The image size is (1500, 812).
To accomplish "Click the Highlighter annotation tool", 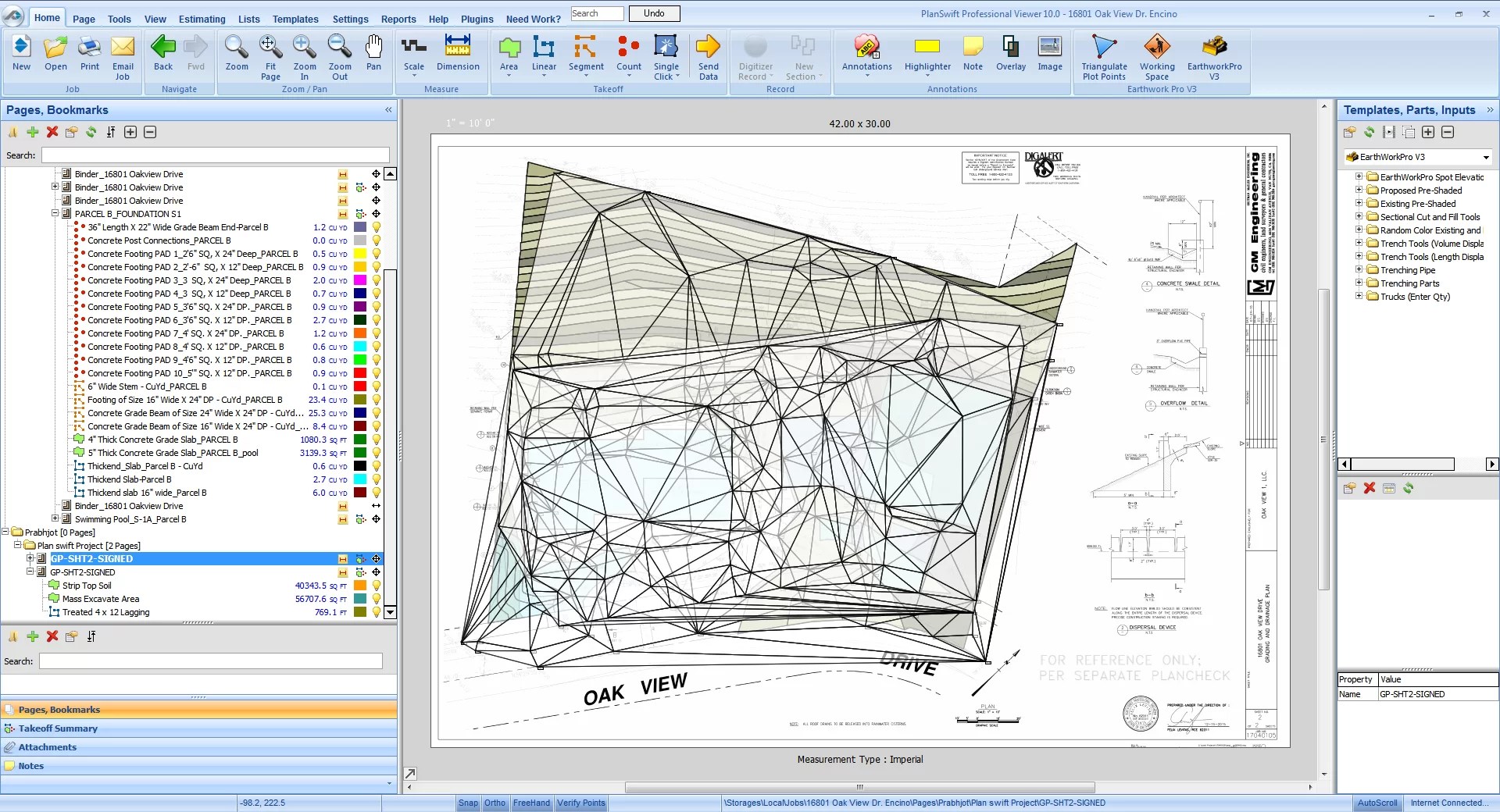I will (927, 55).
